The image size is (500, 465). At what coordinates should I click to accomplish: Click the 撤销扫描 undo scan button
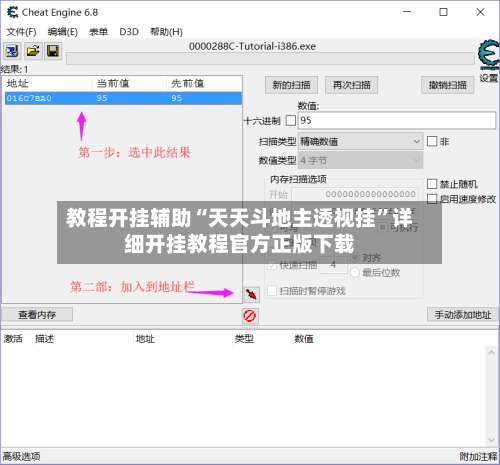pos(448,85)
